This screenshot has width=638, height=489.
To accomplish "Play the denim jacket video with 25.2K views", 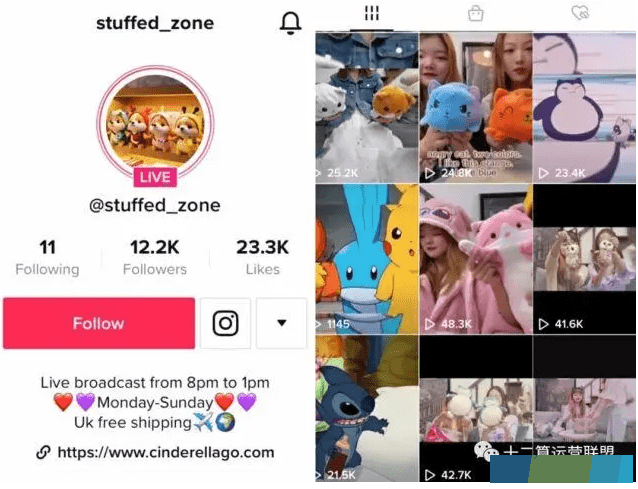I will coord(367,108).
